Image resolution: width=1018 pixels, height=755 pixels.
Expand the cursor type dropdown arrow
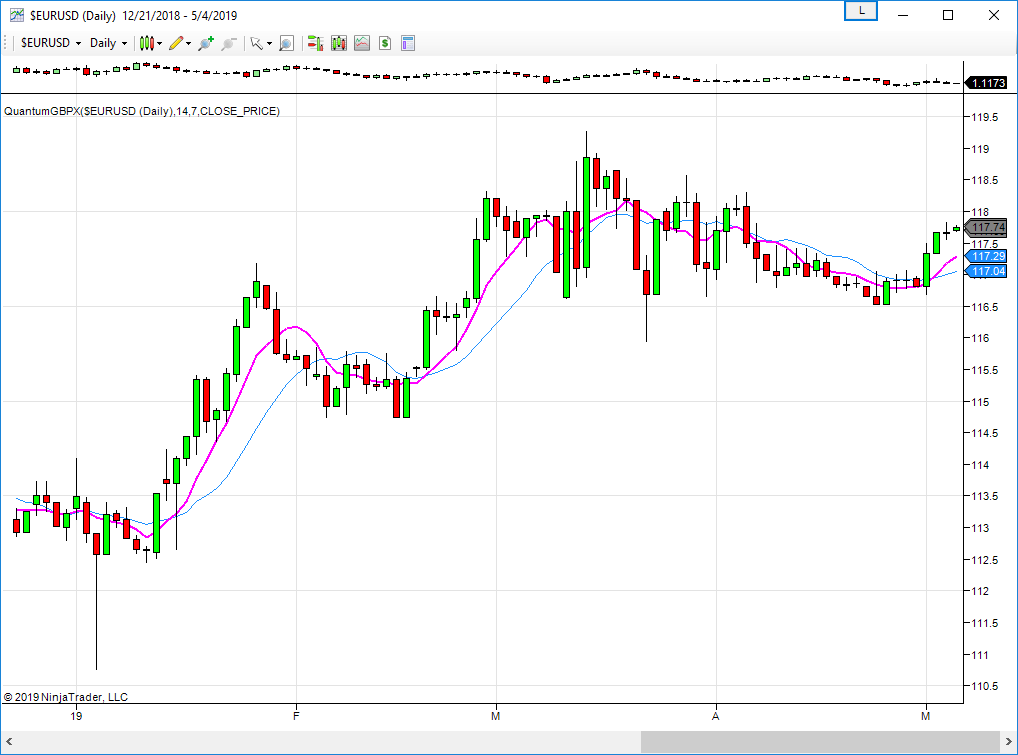(269, 43)
